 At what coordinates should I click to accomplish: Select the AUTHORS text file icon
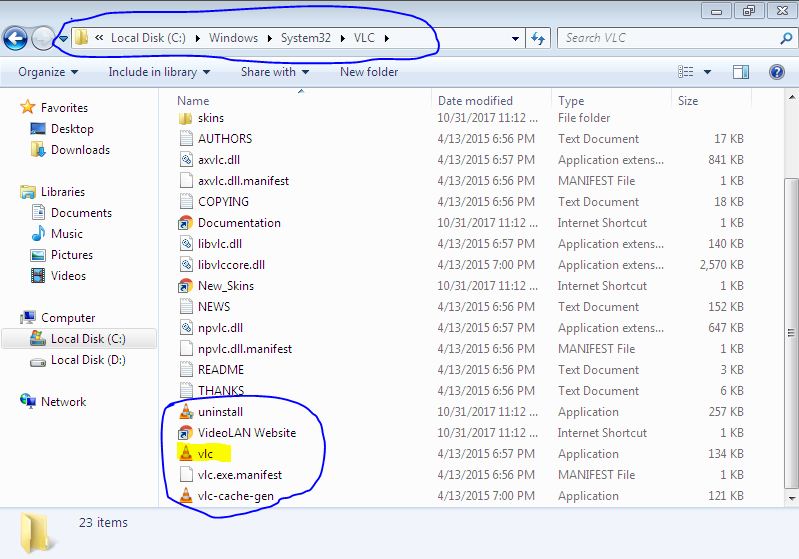click(186, 139)
